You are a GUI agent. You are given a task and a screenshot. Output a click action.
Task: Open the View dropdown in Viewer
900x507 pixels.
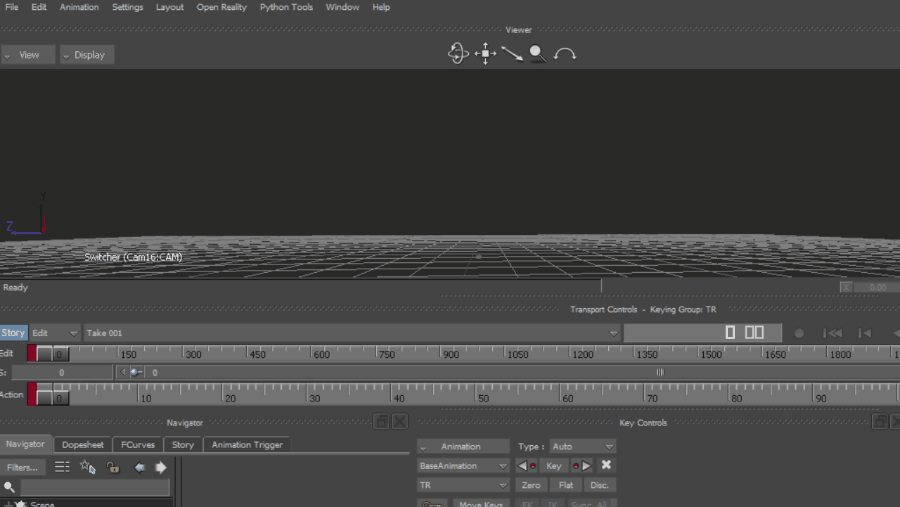(x=28, y=55)
